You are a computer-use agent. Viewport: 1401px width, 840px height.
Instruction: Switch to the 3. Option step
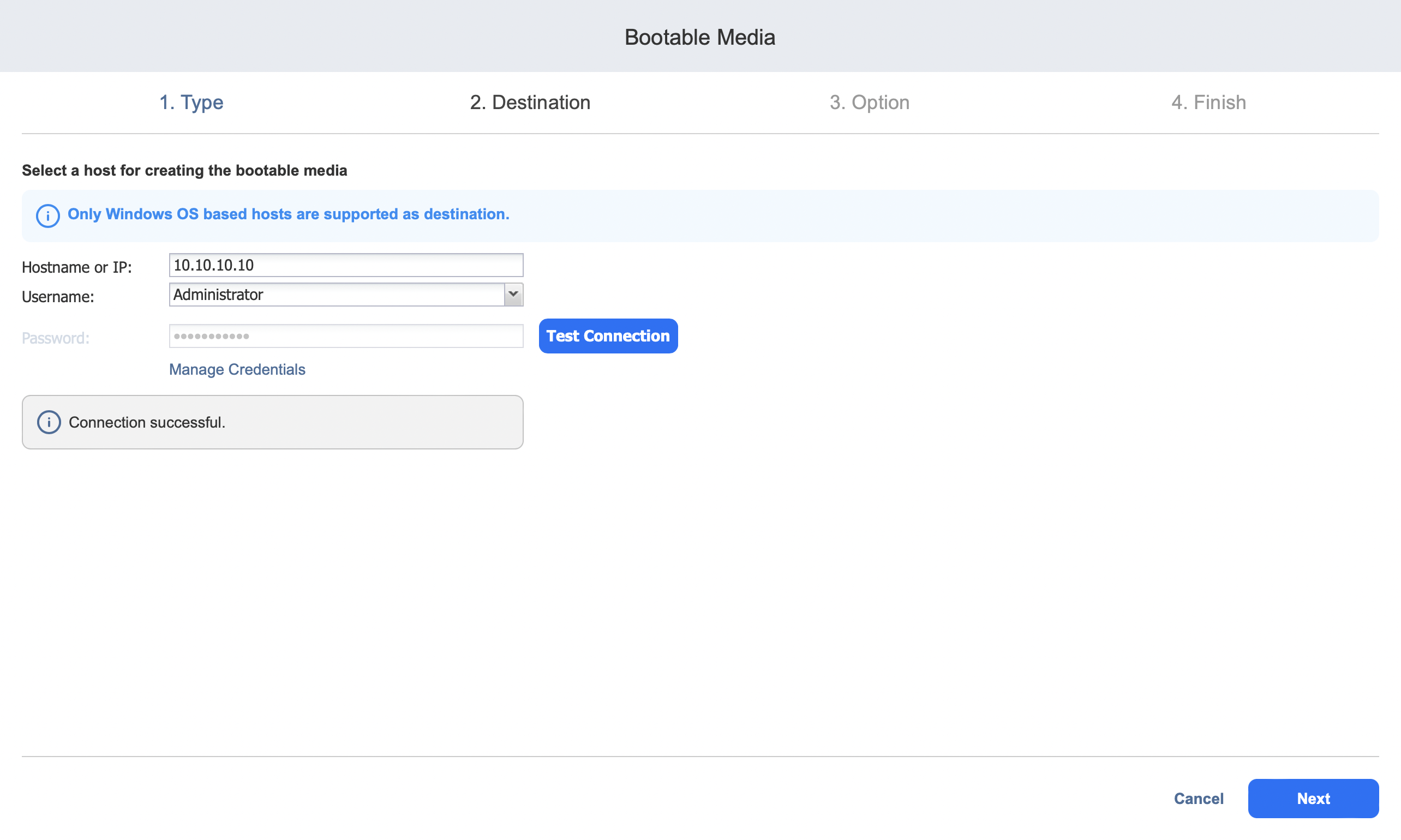pyautogui.click(x=869, y=103)
